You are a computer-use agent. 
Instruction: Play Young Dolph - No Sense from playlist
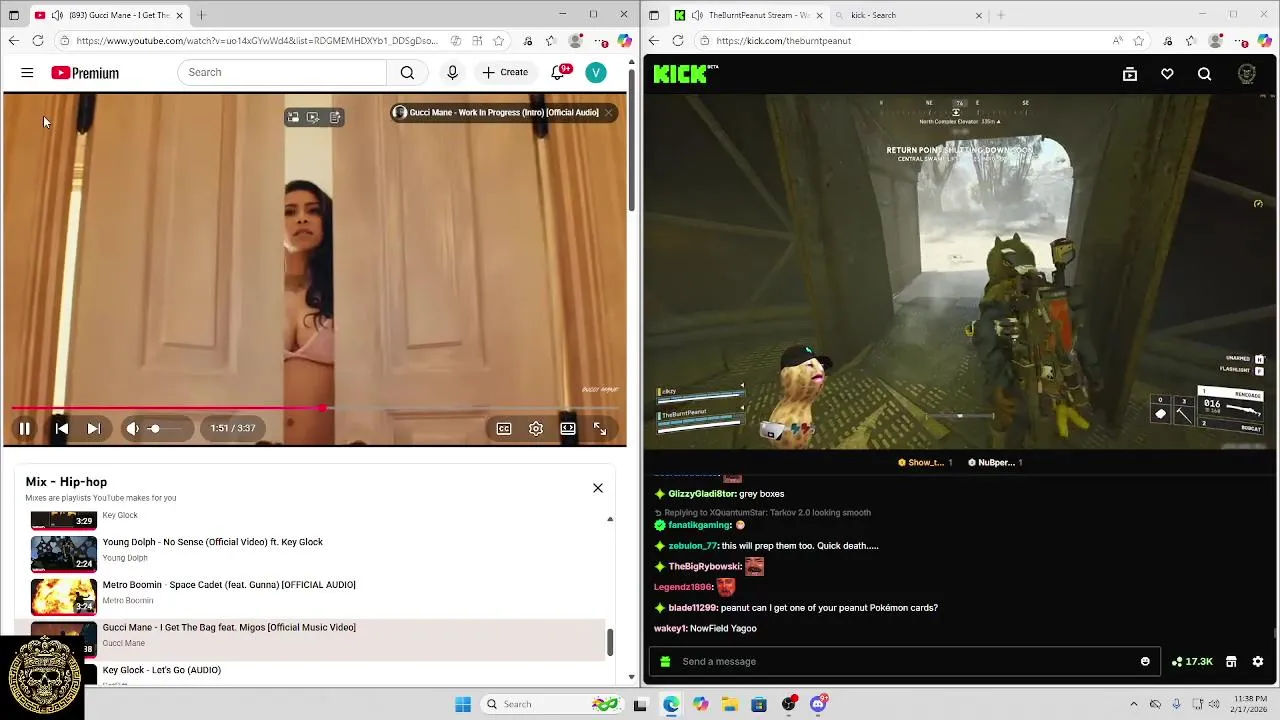pos(212,542)
